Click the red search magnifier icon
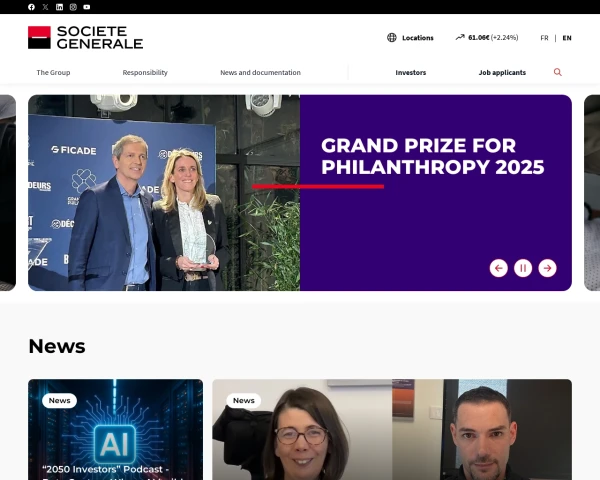 point(558,72)
